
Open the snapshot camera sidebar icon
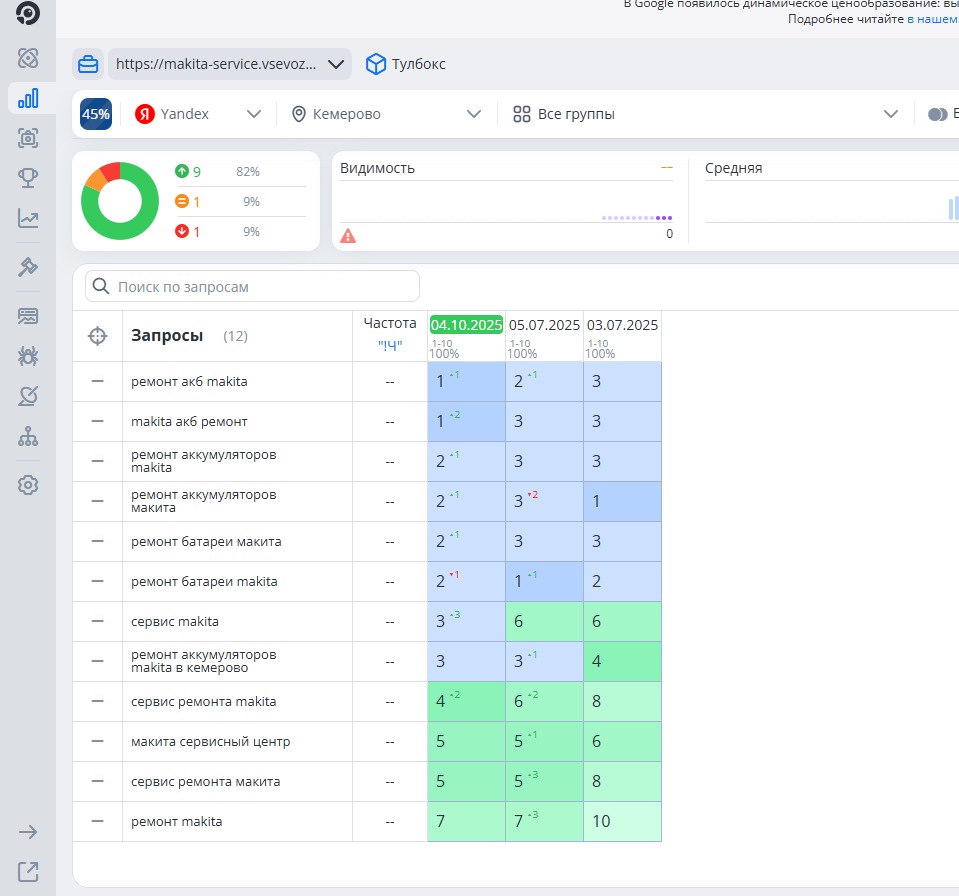(28, 138)
